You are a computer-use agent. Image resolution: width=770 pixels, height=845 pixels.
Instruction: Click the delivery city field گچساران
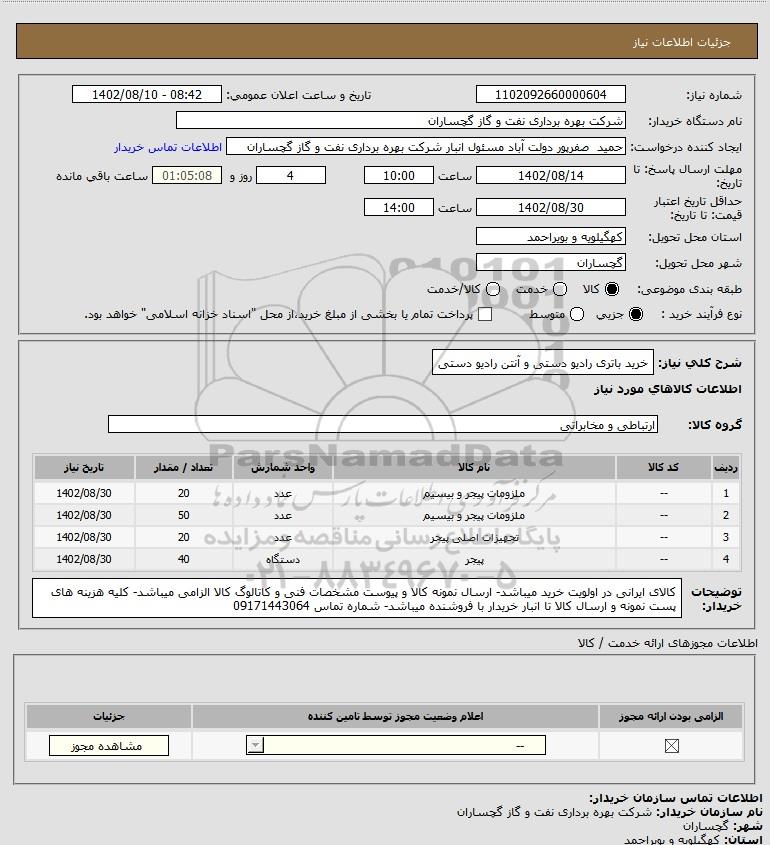[551, 262]
